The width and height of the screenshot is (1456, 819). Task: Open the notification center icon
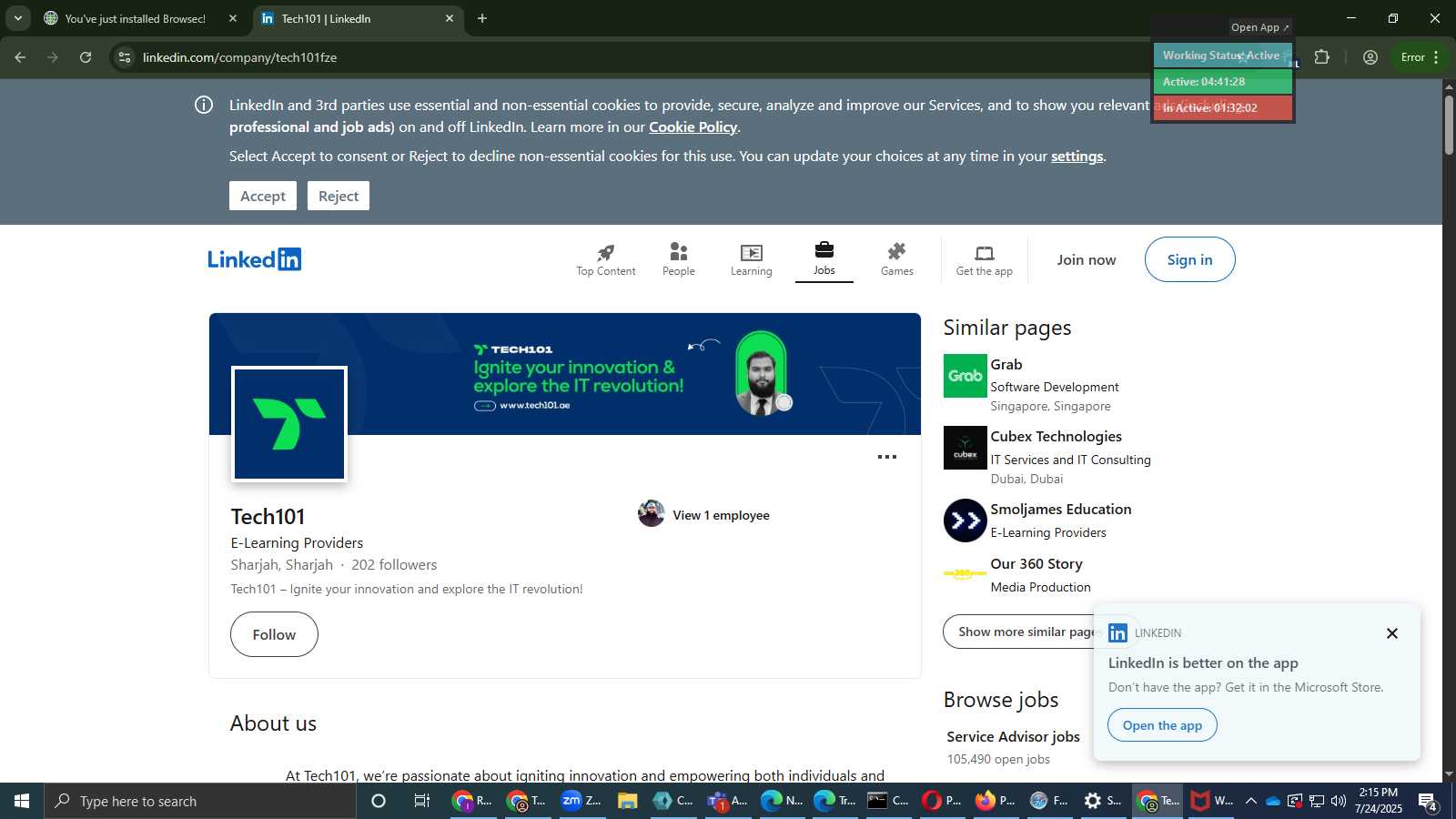(x=1428, y=802)
